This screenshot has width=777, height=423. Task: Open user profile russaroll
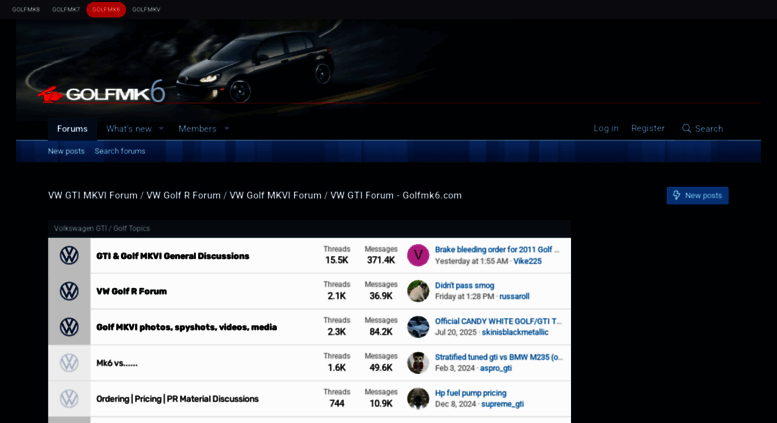coord(514,296)
